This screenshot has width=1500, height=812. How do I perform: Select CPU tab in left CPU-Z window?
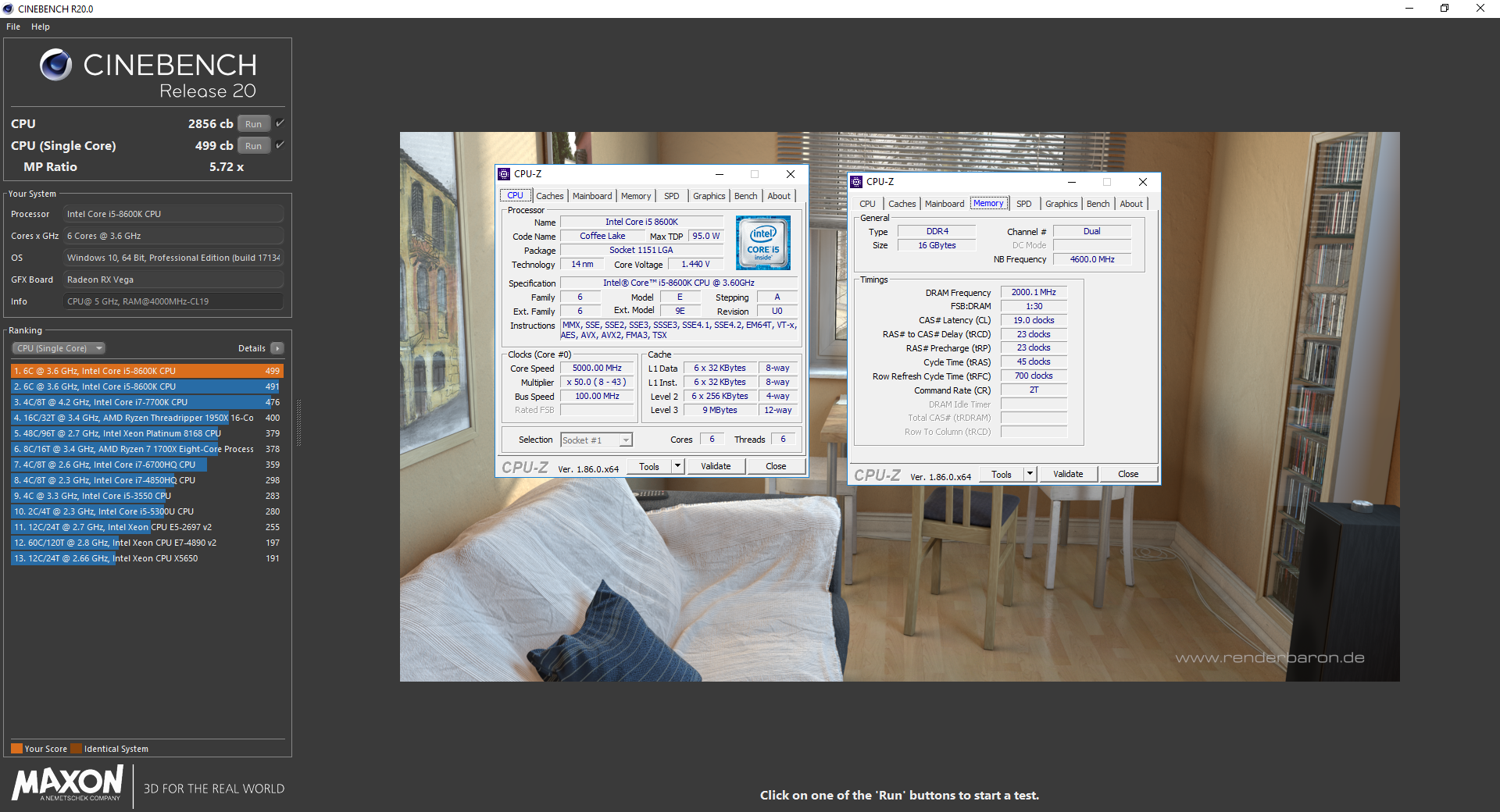click(x=516, y=195)
